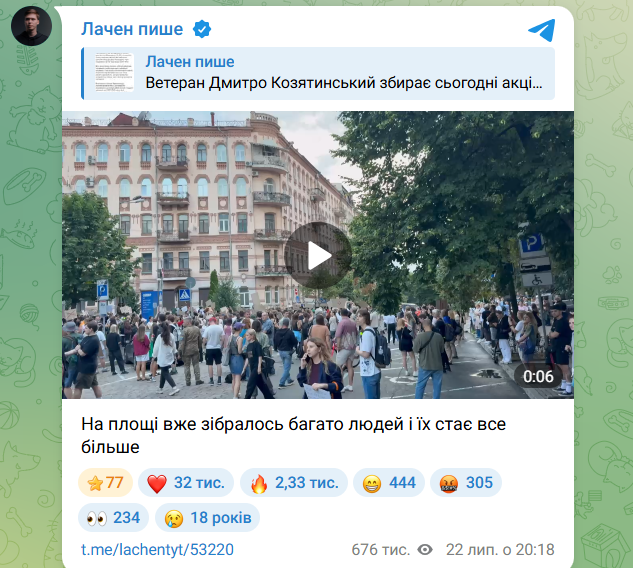Click the quoted message document thumbnail
This screenshot has height=568, width=633.
tap(114, 73)
